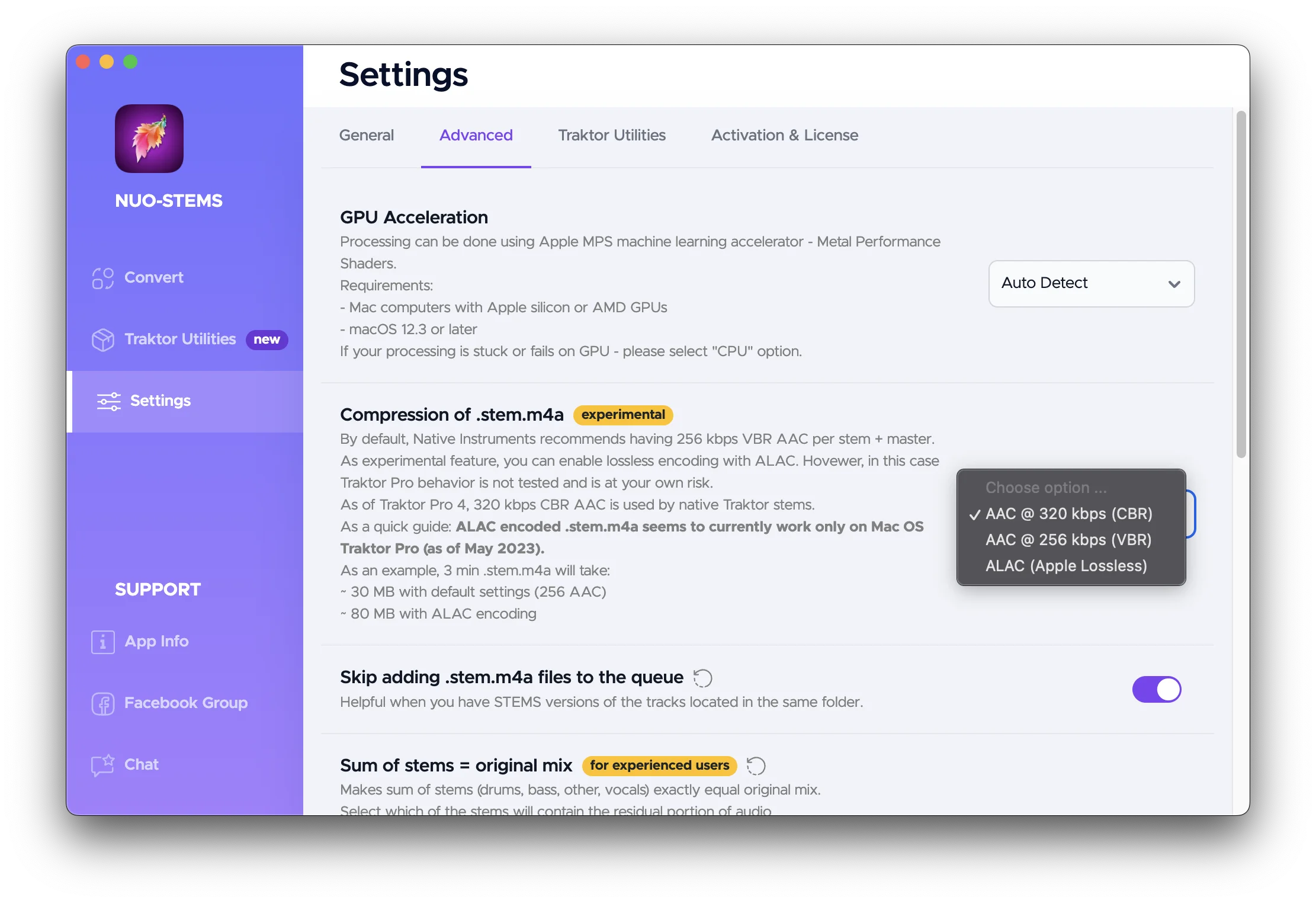
Task: Click the Facebook Group icon
Action: (x=103, y=703)
